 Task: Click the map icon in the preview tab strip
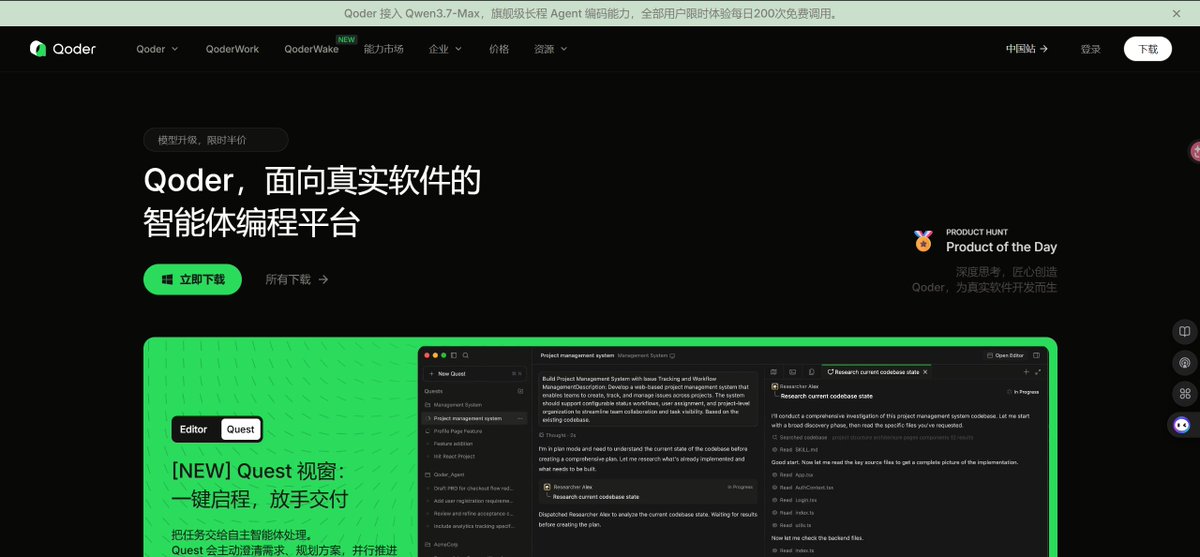click(x=773, y=371)
